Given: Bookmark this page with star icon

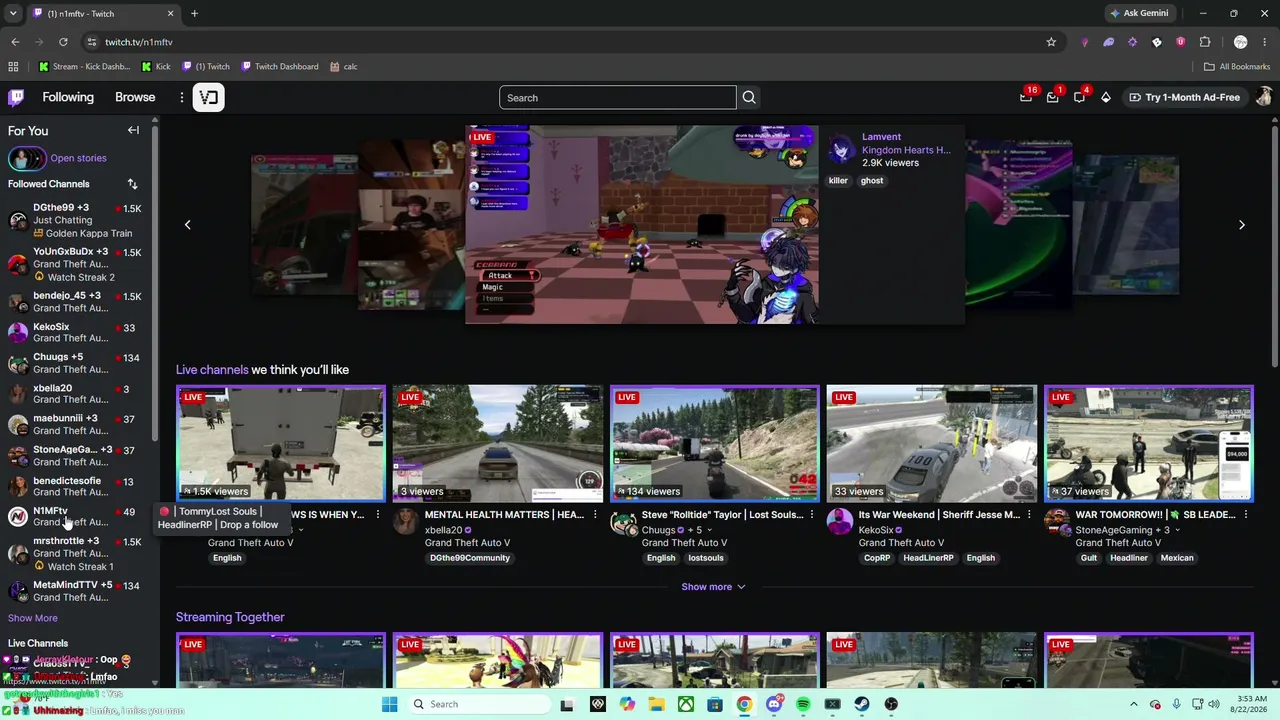Looking at the screenshot, I should 1051,42.
